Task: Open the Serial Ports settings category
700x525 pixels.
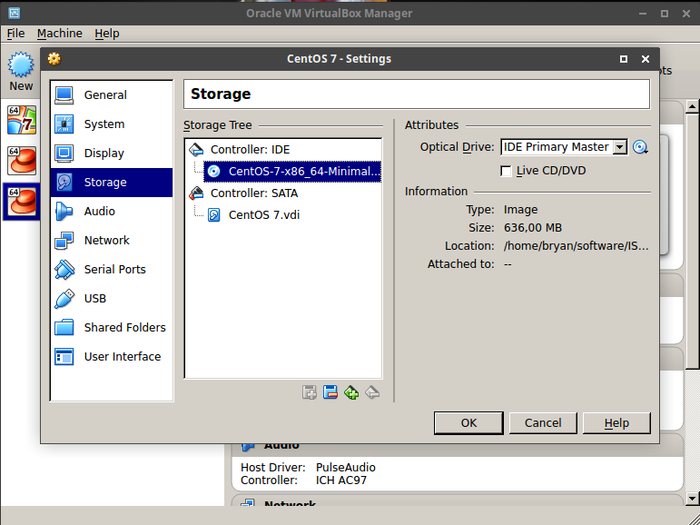Action: [x=111, y=269]
